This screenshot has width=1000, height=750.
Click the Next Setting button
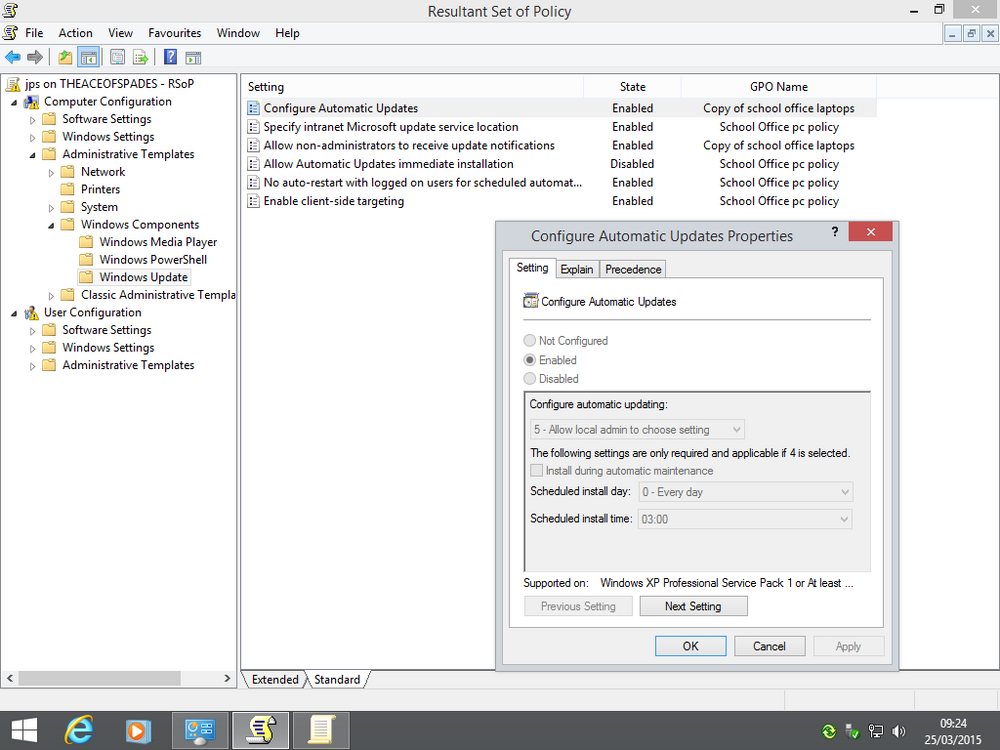click(x=693, y=607)
